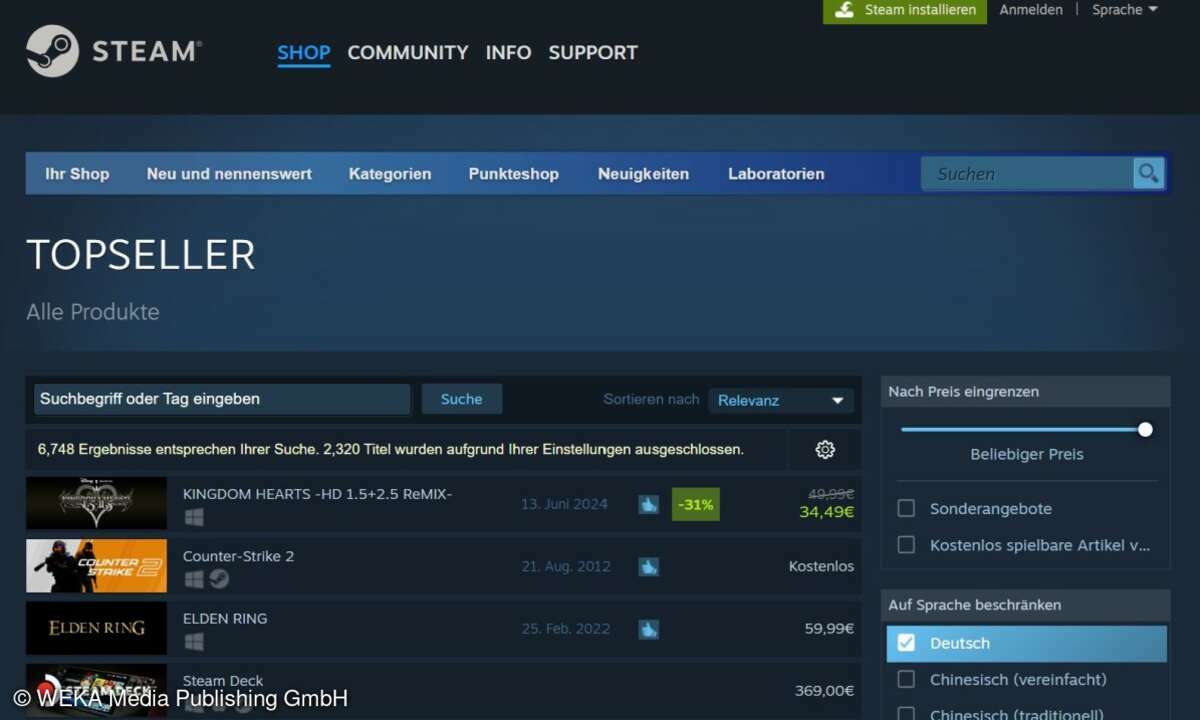Screen dimensions: 1200x720
Task: Click the Steam logo
Action: (114, 51)
